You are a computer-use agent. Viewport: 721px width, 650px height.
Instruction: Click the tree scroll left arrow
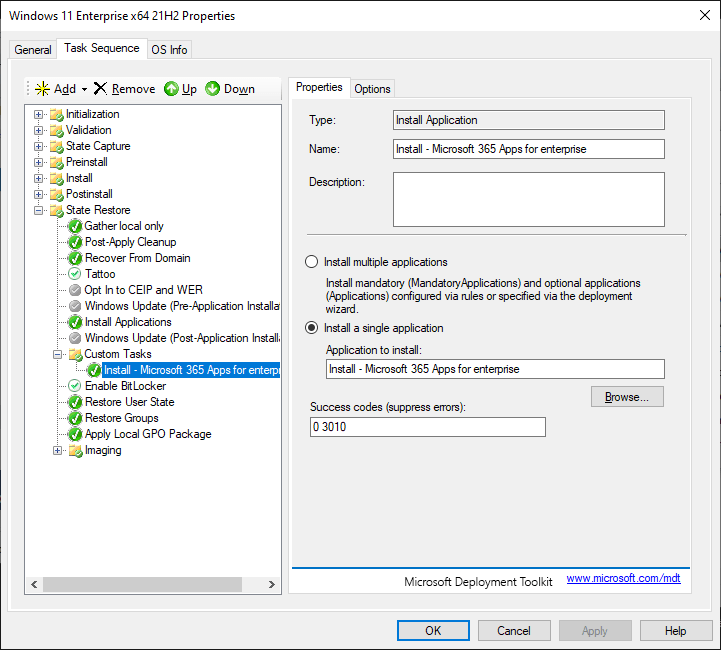34,584
